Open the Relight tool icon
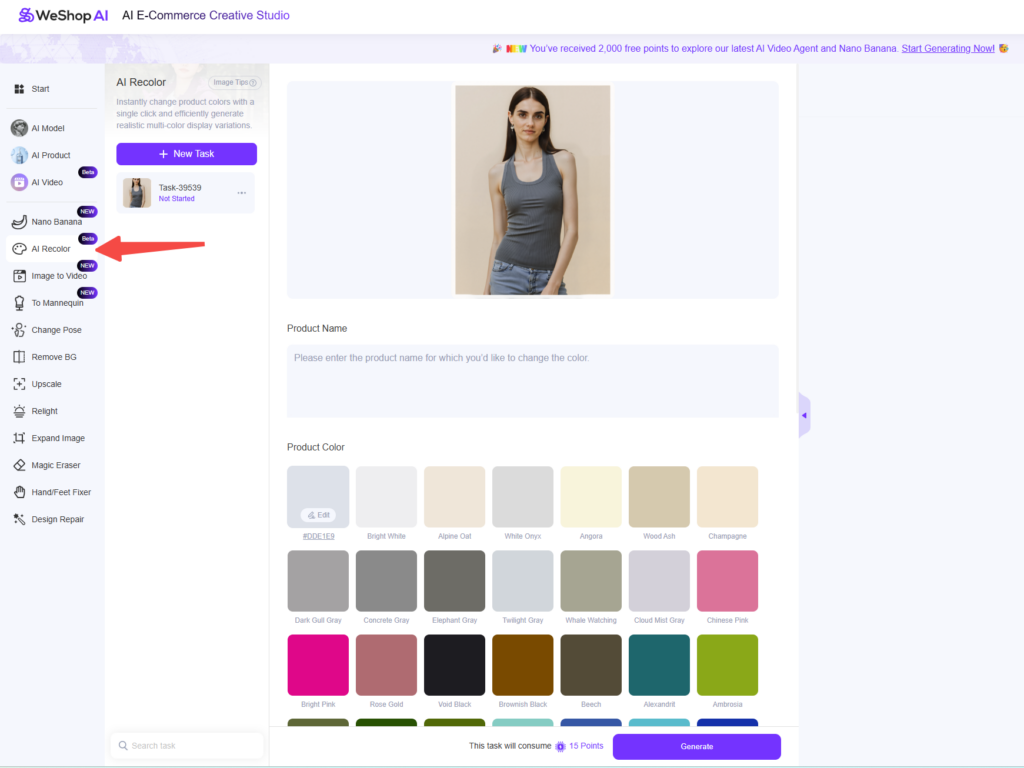Viewport: 1024px width, 768px height. tap(19, 411)
